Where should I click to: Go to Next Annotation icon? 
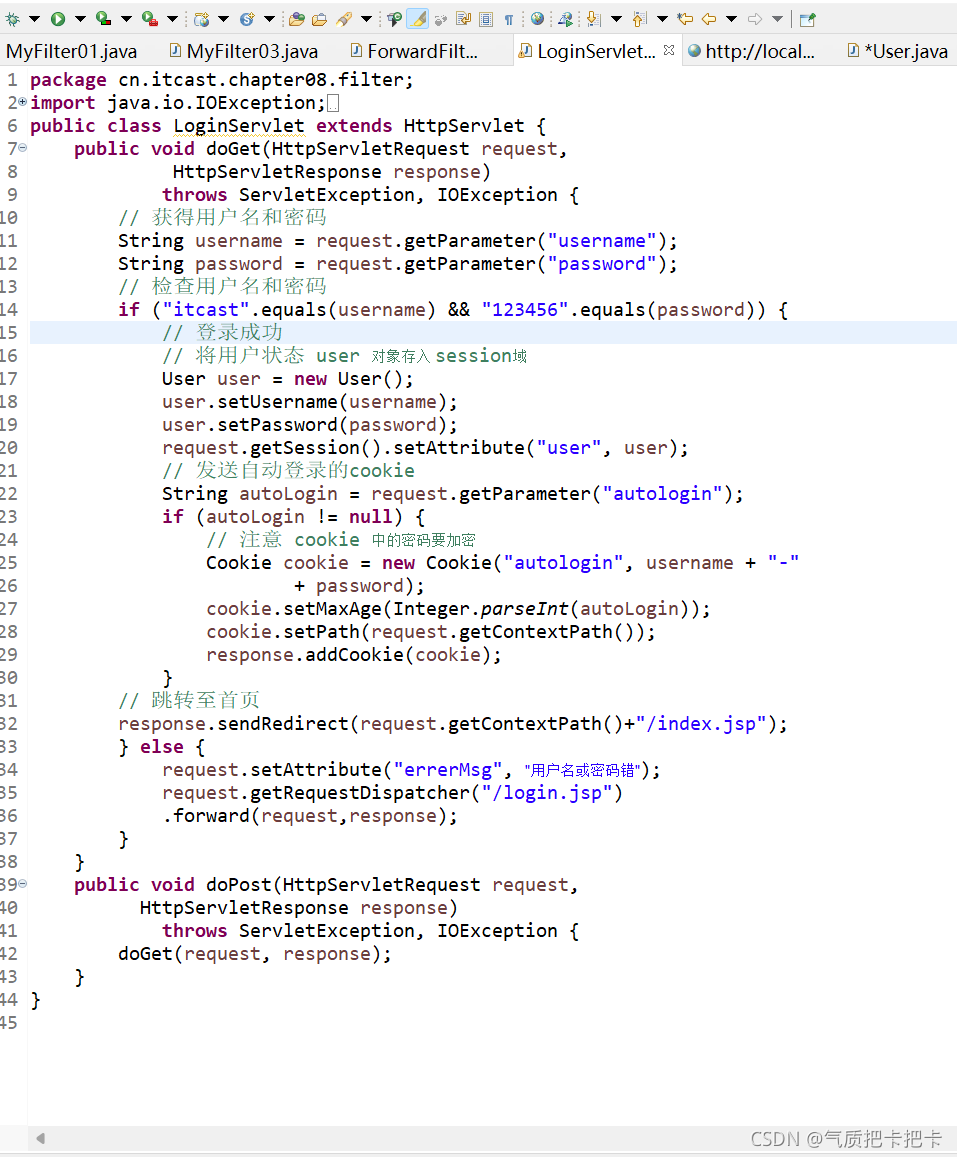pos(593,19)
